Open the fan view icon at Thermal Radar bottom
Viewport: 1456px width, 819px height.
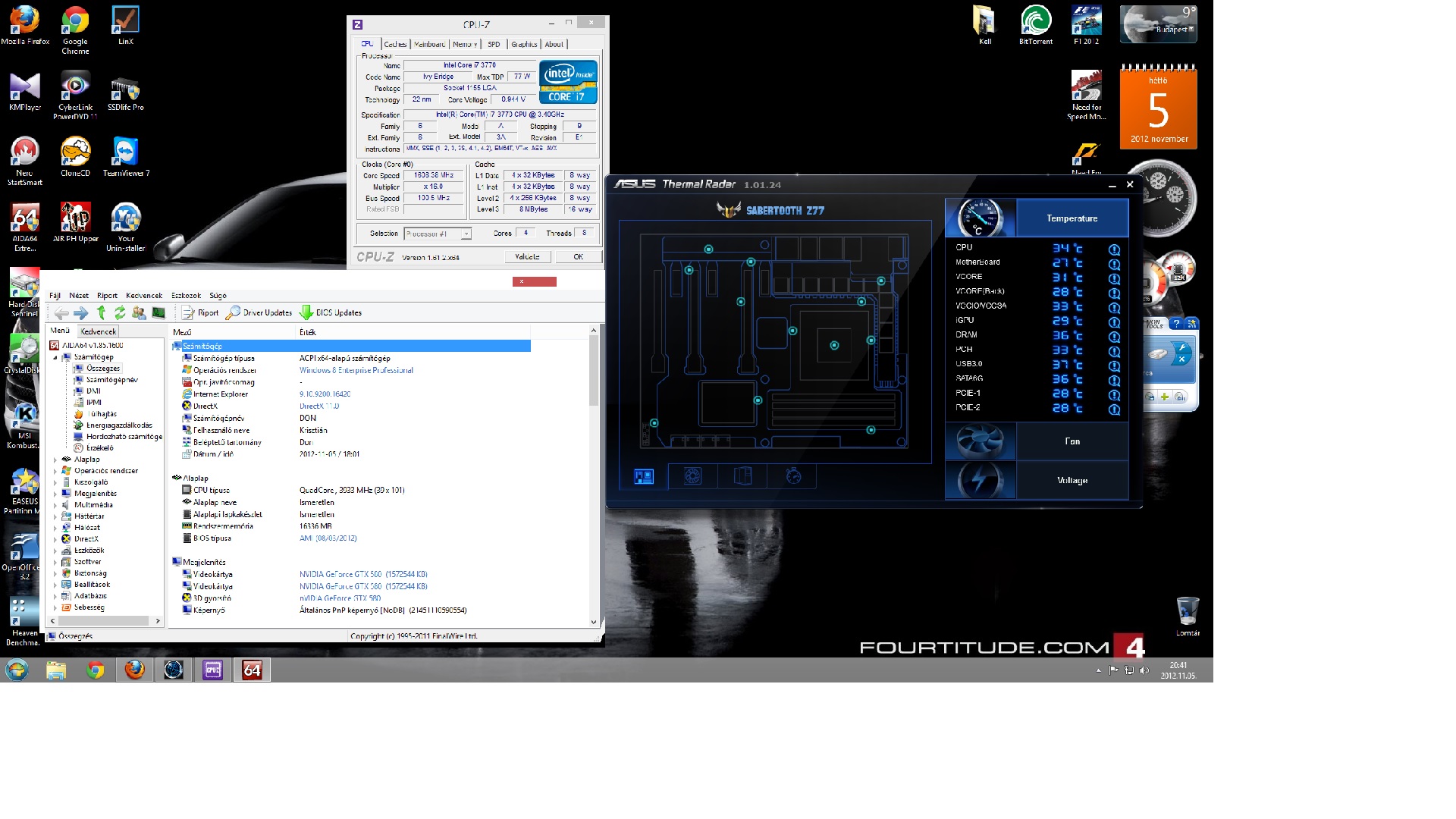tap(692, 476)
